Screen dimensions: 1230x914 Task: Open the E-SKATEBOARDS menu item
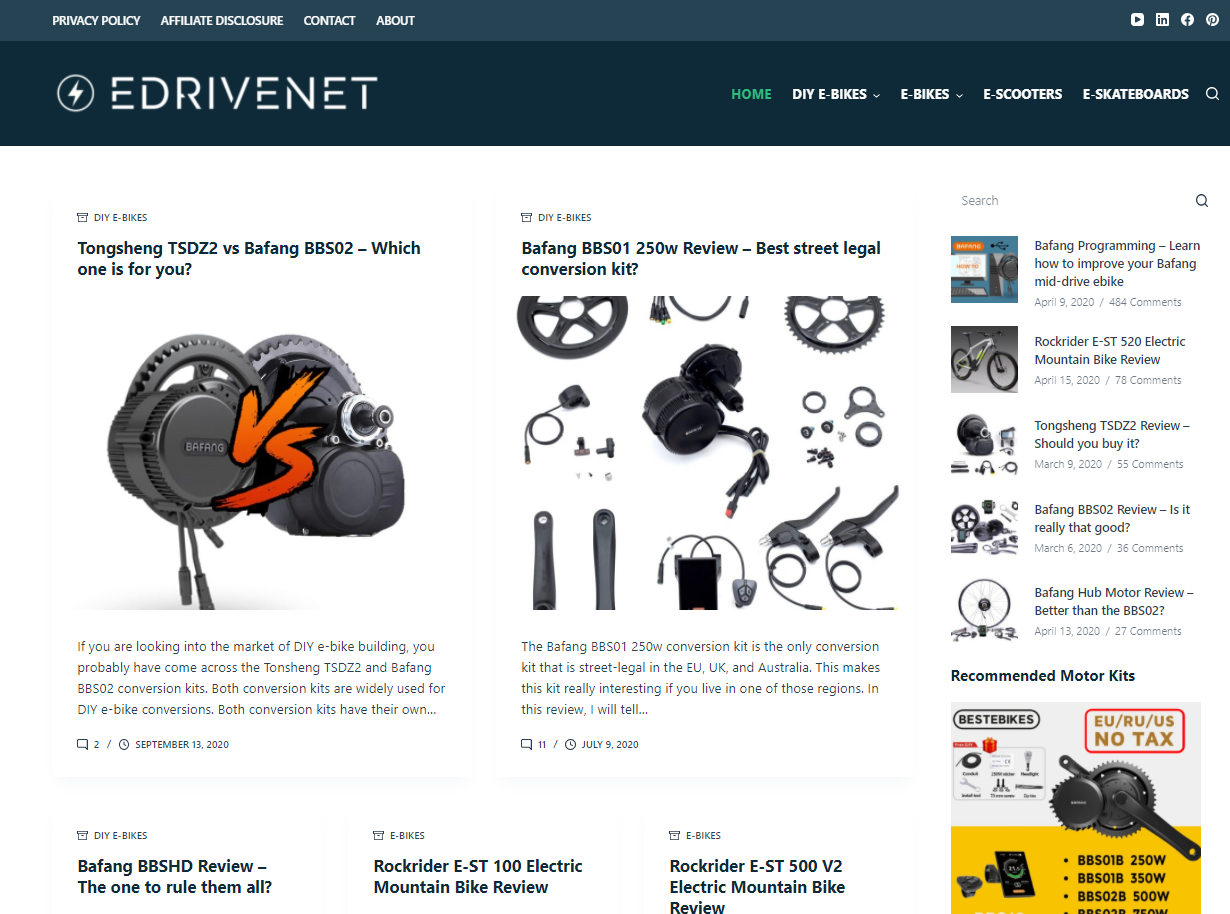1135,94
